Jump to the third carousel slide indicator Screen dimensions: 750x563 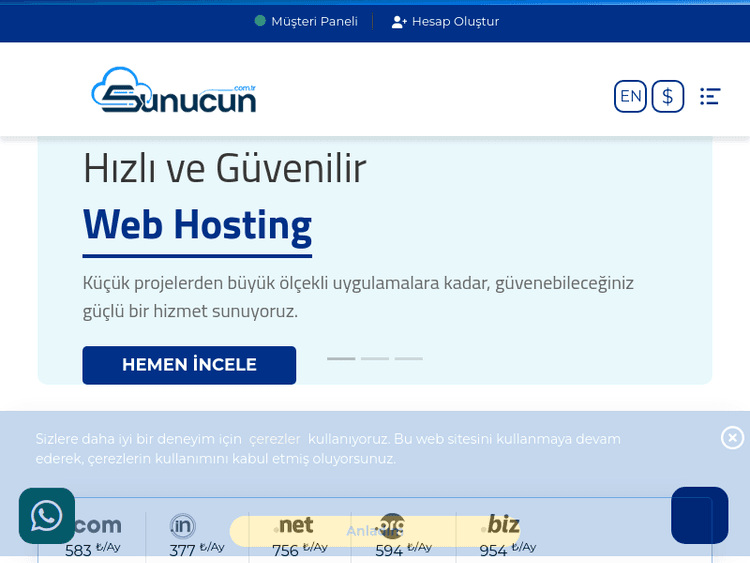(x=408, y=358)
